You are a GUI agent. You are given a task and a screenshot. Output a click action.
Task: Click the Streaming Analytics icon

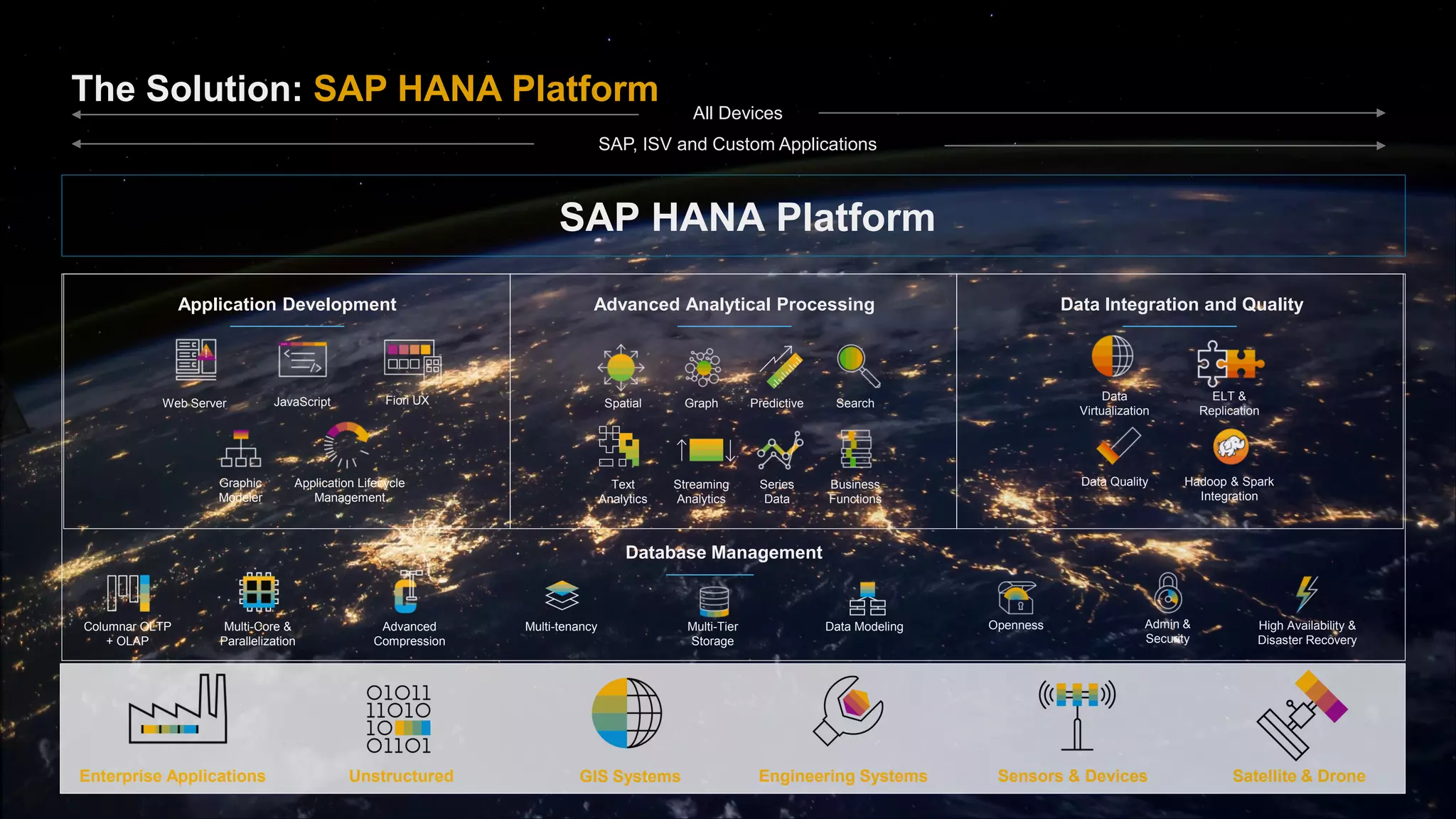[707, 450]
